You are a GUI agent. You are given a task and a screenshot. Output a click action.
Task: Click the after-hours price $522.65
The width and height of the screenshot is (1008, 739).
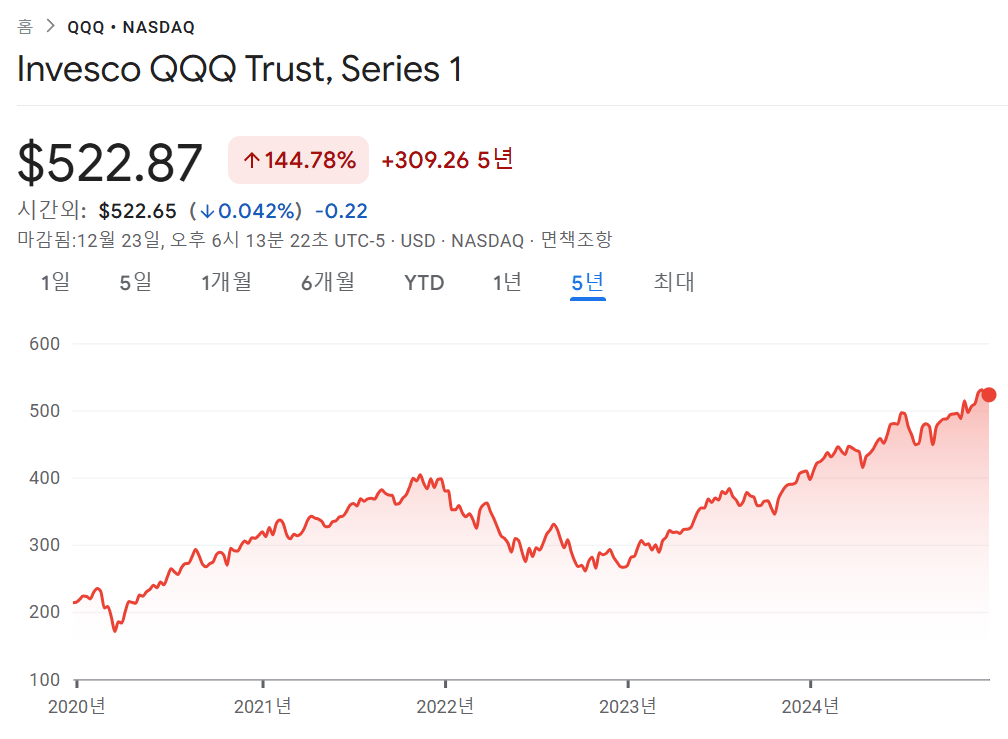(138, 211)
